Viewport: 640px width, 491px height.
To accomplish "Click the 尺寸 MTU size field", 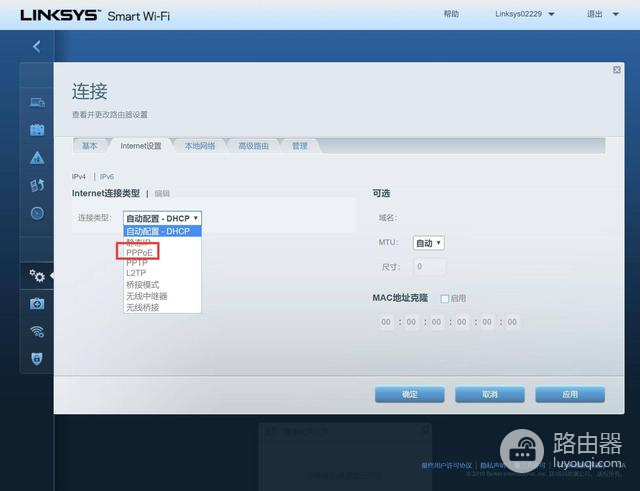I will click(x=429, y=267).
